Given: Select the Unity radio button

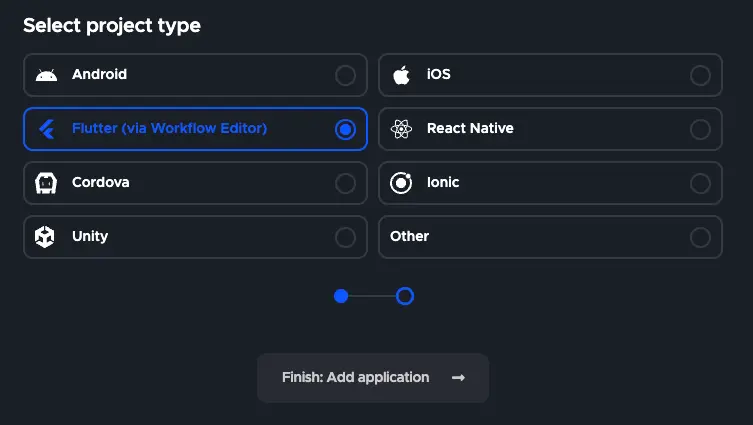Looking at the screenshot, I should click(345, 237).
